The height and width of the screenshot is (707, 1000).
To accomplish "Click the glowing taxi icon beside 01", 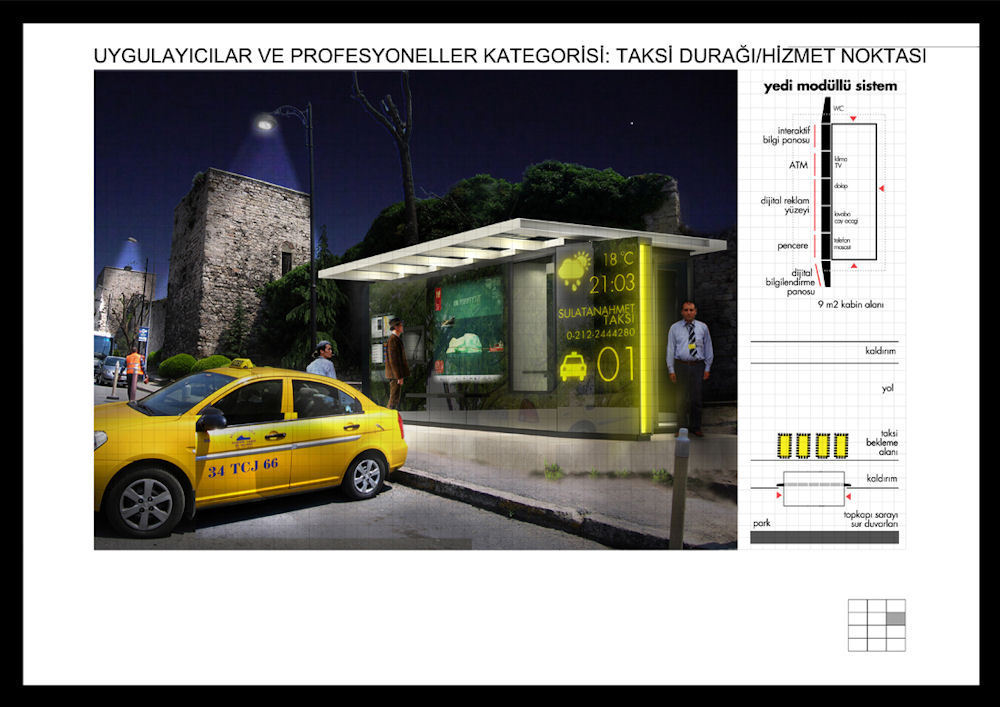I will (x=573, y=368).
